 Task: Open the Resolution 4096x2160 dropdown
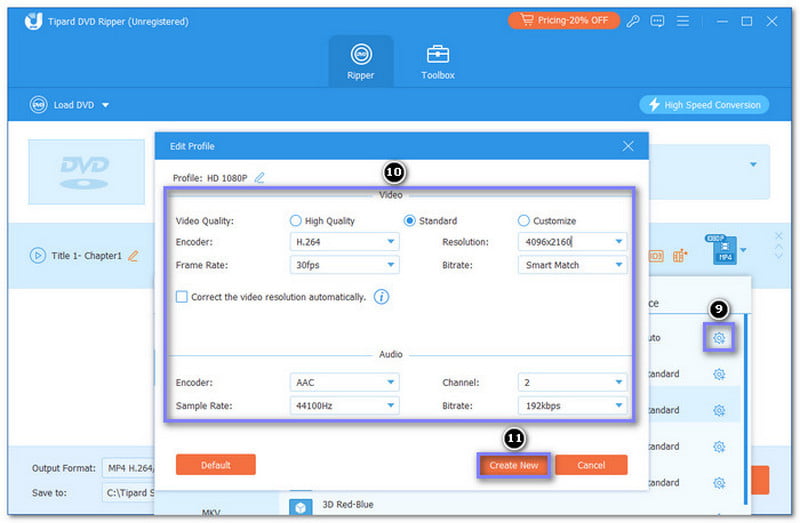click(x=572, y=242)
